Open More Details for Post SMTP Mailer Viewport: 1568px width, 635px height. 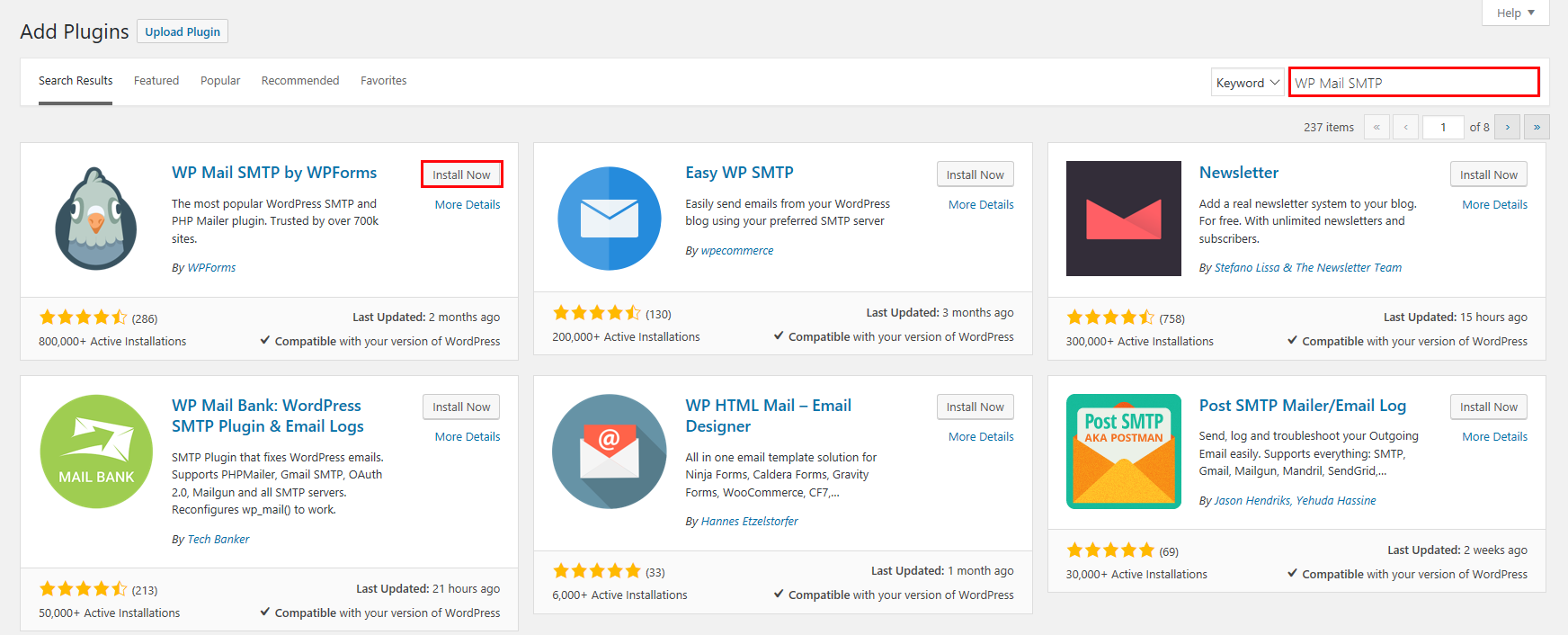pyautogui.click(x=1494, y=437)
